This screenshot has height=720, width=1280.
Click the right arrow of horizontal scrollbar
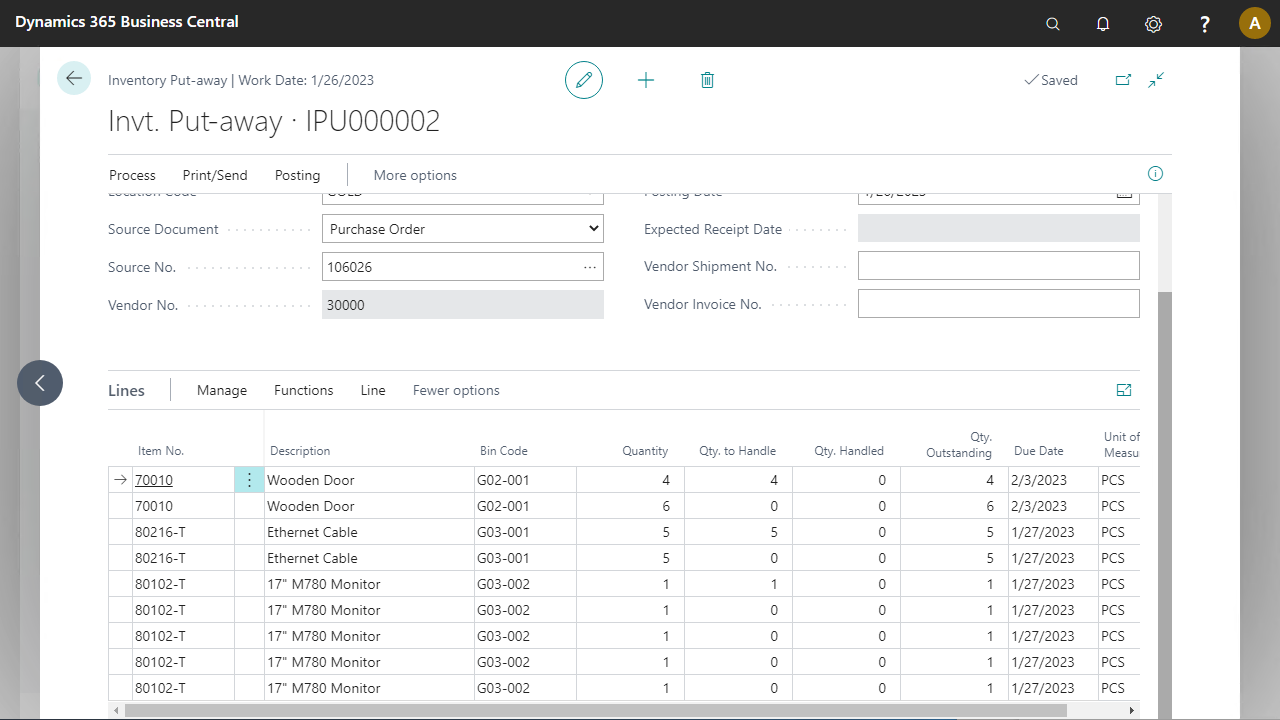pos(1131,710)
